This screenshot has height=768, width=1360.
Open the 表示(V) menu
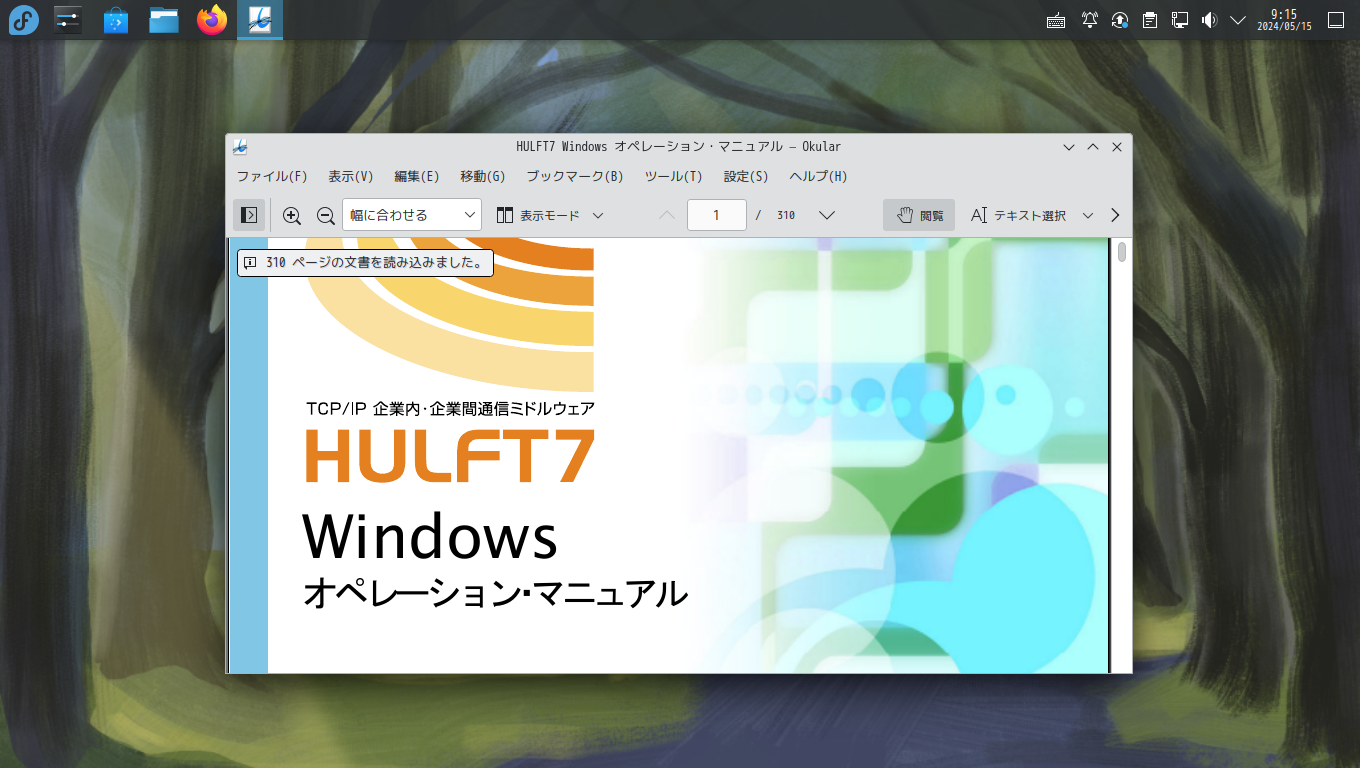point(351,176)
